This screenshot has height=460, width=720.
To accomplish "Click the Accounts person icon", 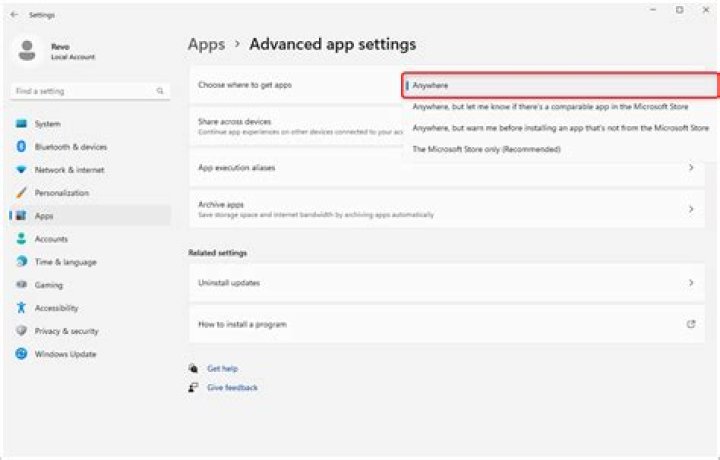I will pos(20,239).
